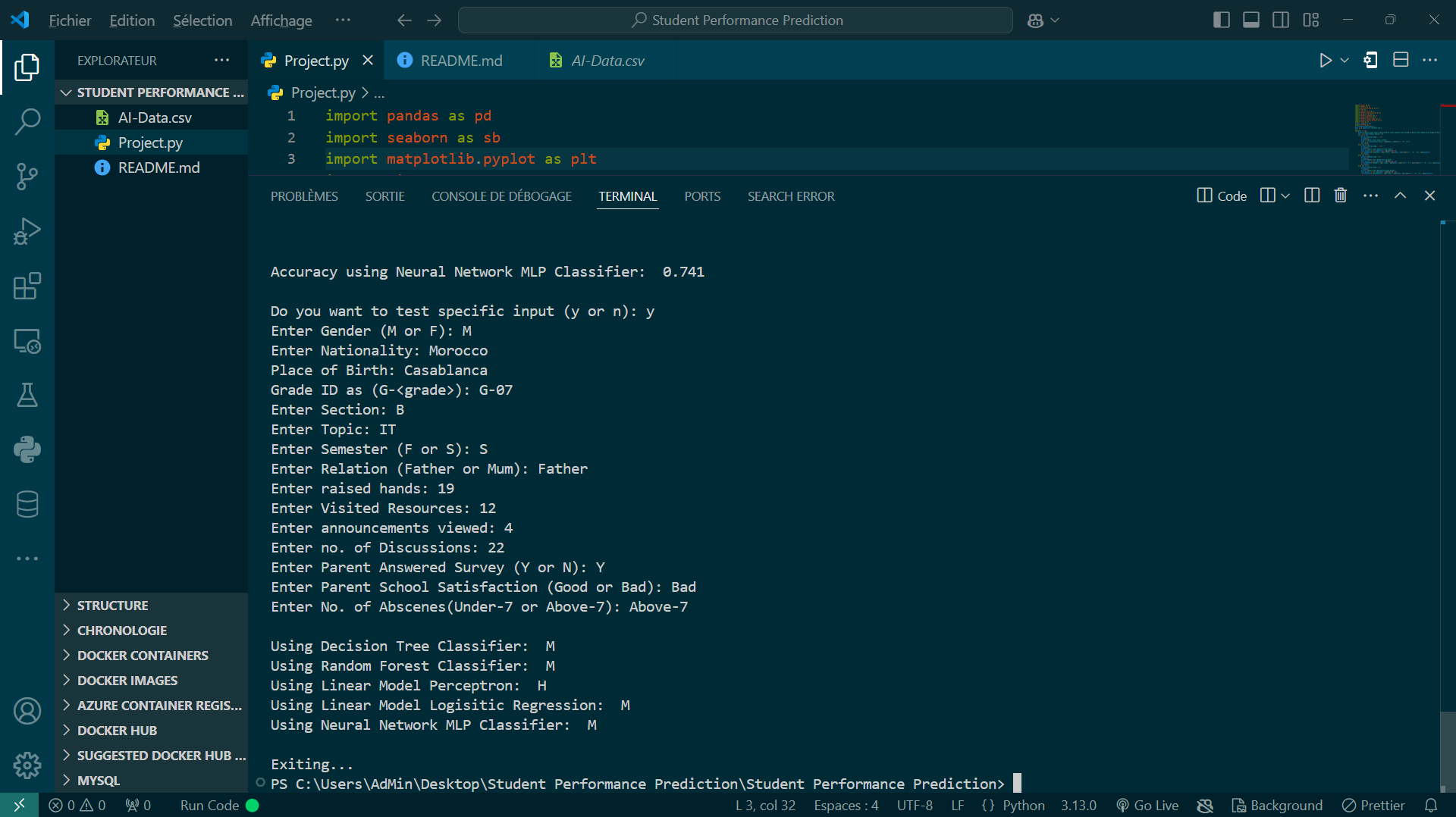
Task: Select Python language mode in status bar
Action: pyautogui.click(x=1023, y=805)
